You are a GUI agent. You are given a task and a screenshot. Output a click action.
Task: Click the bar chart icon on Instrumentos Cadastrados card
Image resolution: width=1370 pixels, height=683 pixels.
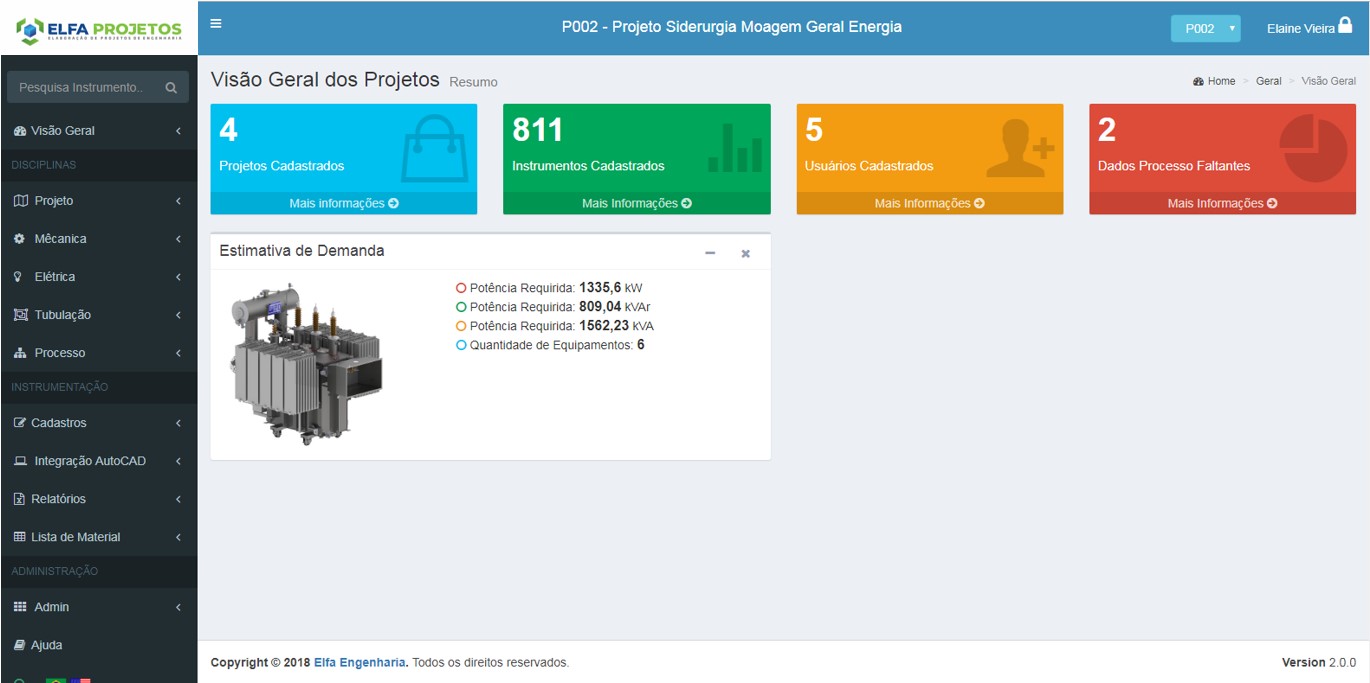point(734,148)
